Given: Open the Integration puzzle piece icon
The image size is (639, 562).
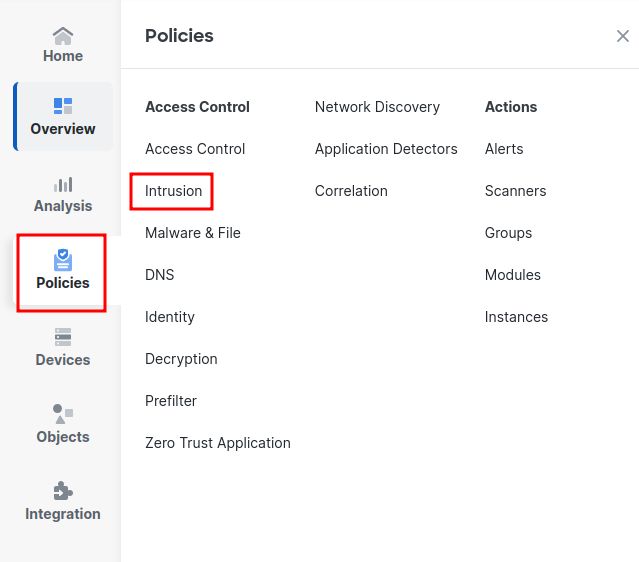Looking at the screenshot, I should click(x=63, y=491).
